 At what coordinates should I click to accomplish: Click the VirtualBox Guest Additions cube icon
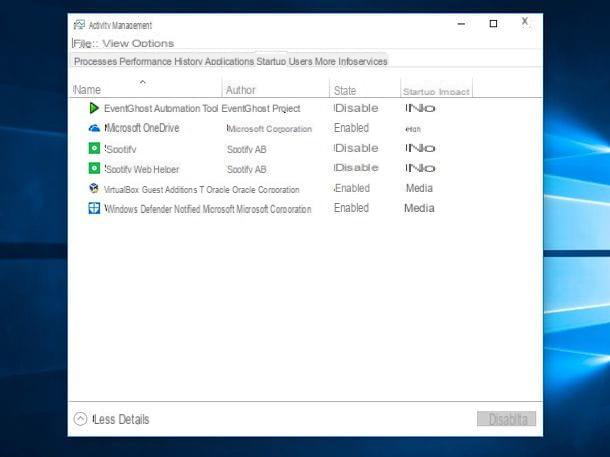94,188
